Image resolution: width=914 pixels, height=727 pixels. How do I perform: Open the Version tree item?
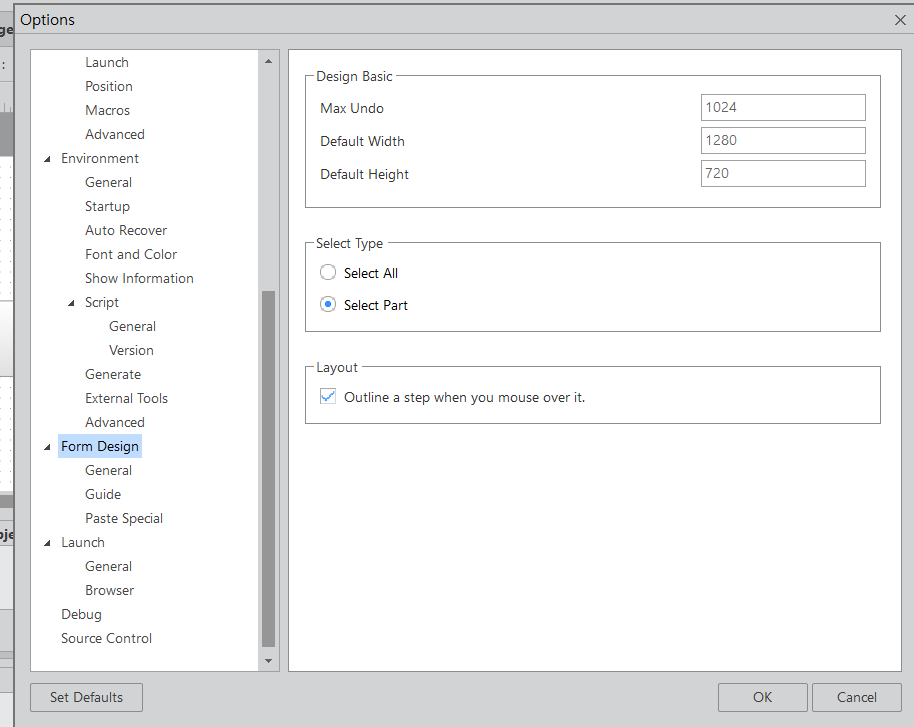tap(131, 350)
